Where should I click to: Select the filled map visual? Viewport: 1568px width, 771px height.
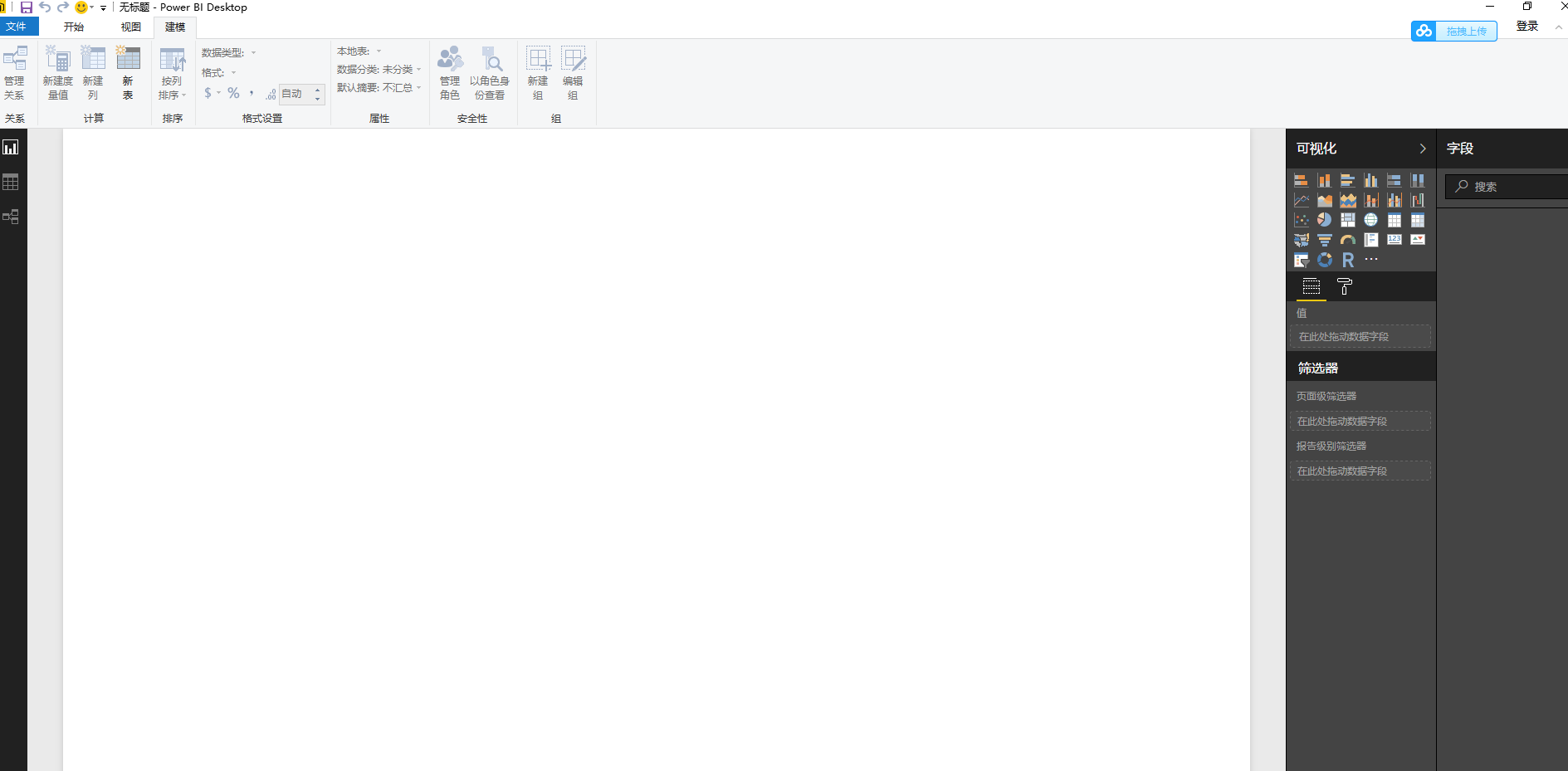[1302, 240]
